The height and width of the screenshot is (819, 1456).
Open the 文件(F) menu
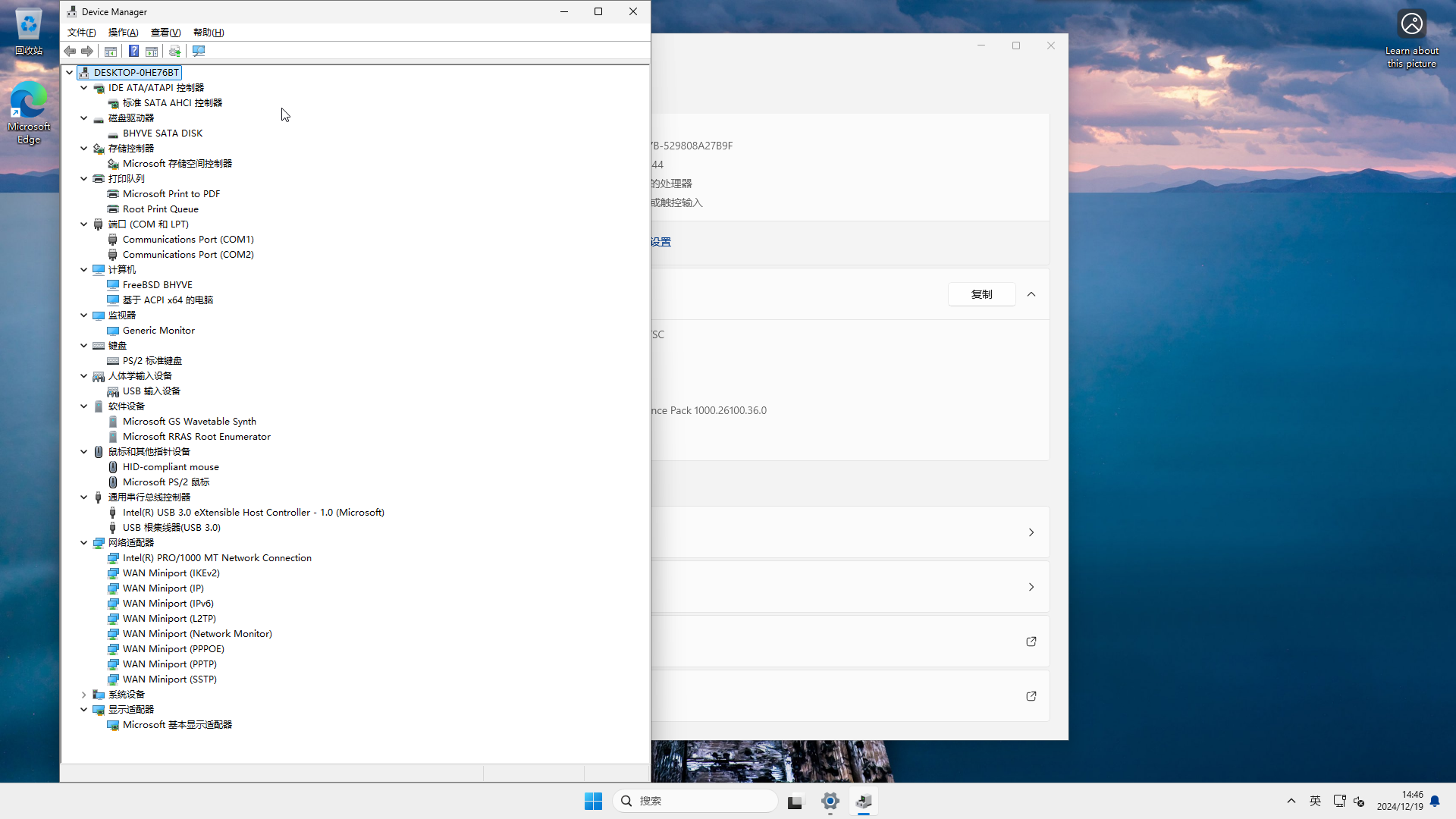[x=82, y=33]
